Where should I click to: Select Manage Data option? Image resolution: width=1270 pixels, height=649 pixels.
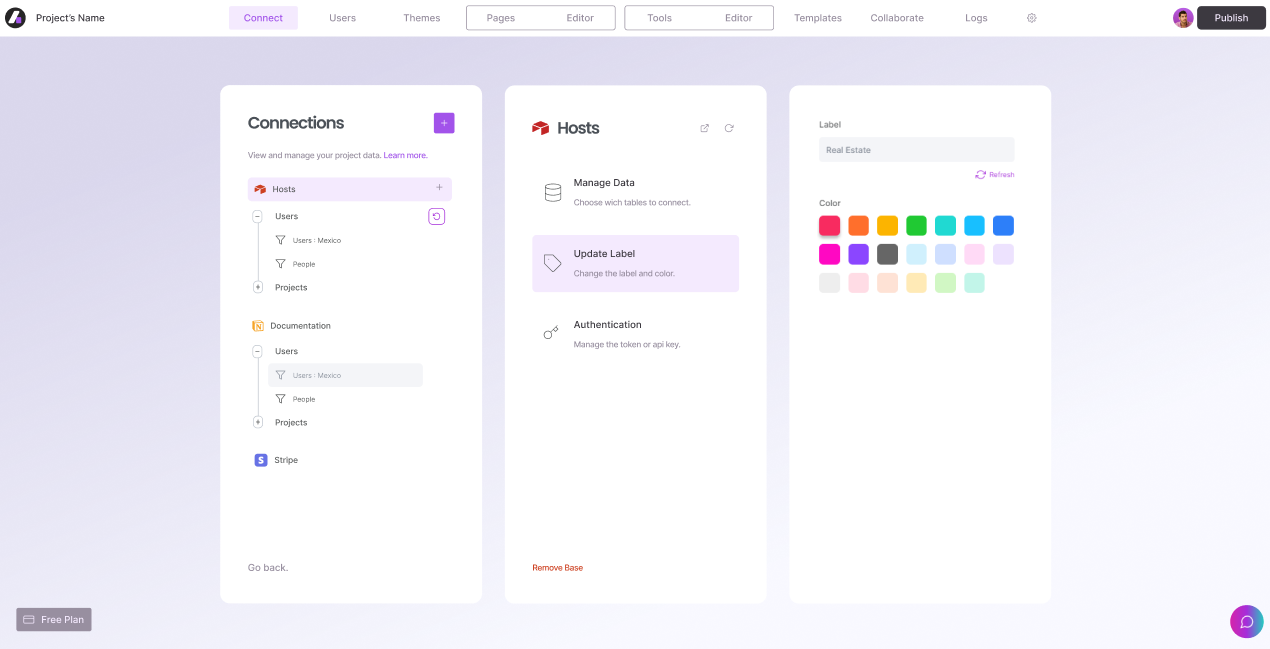click(x=636, y=192)
